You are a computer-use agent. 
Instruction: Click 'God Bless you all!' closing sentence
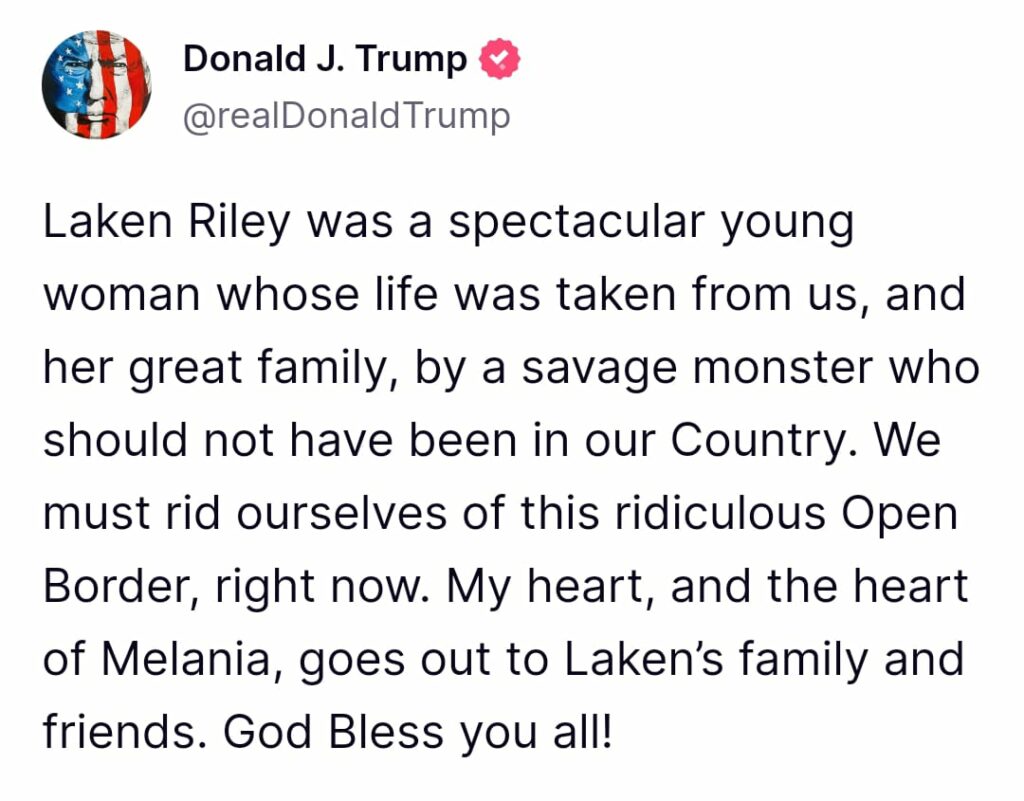(x=419, y=732)
